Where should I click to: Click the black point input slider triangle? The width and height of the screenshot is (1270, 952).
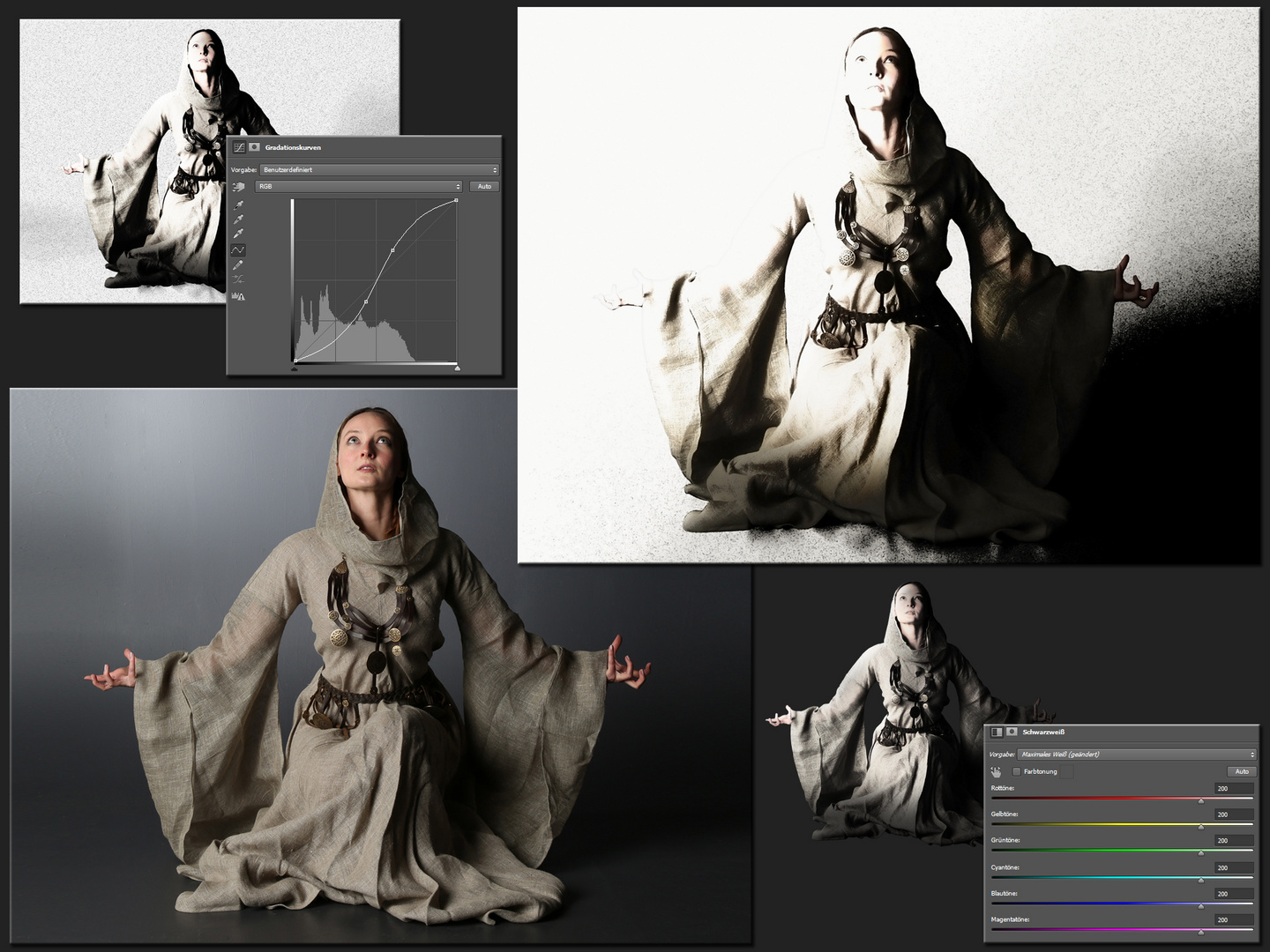(x=294, y=368)
